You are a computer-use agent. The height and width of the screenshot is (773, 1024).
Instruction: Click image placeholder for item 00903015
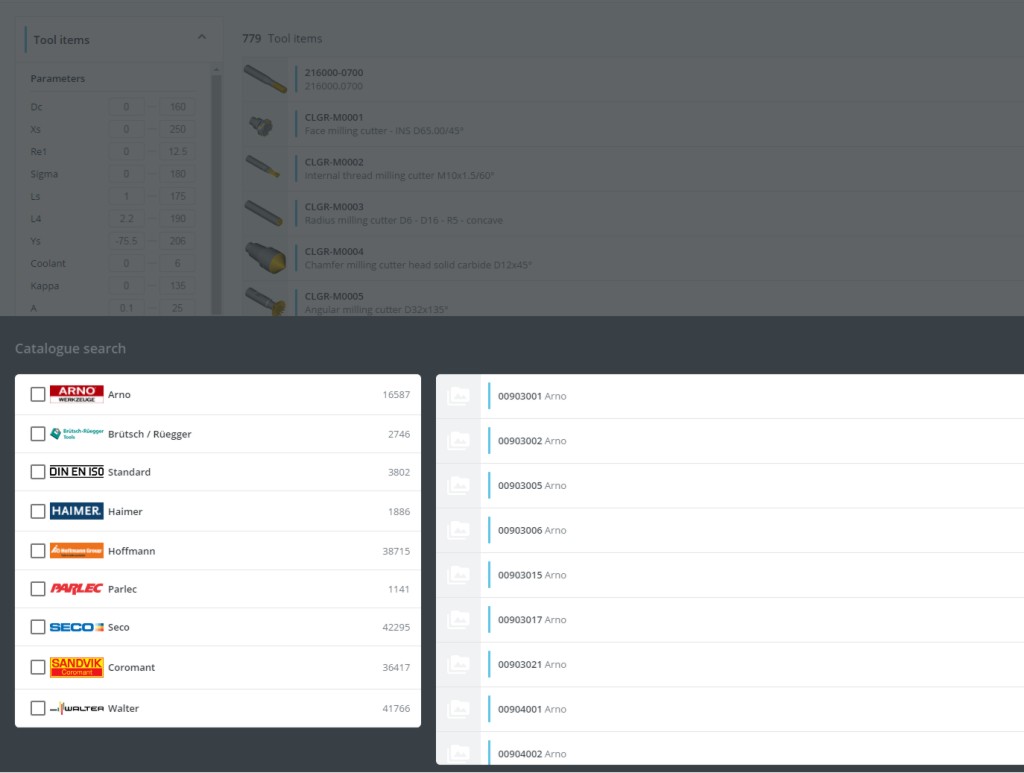coord(458,575)
